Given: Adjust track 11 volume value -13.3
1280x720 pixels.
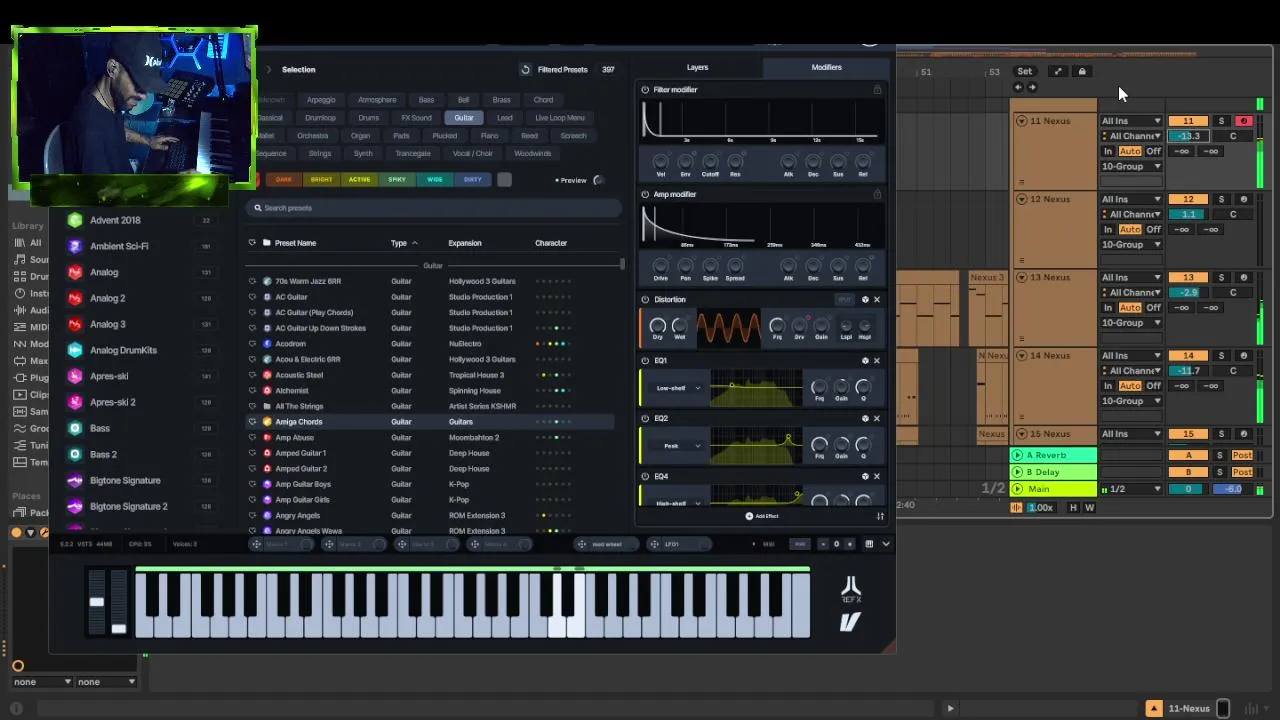Looking at the screenshot, I should click(x=1188, y=136).
